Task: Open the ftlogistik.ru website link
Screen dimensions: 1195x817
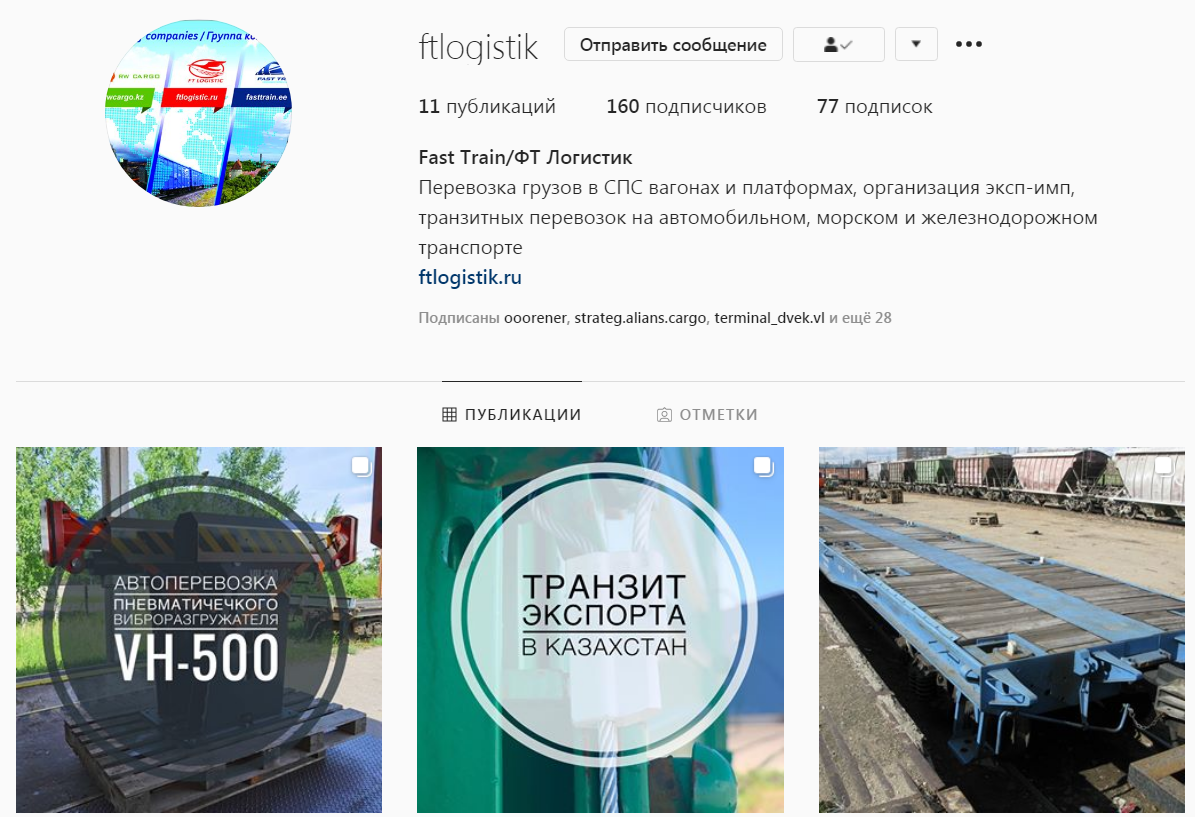Action: coord(470,277)
